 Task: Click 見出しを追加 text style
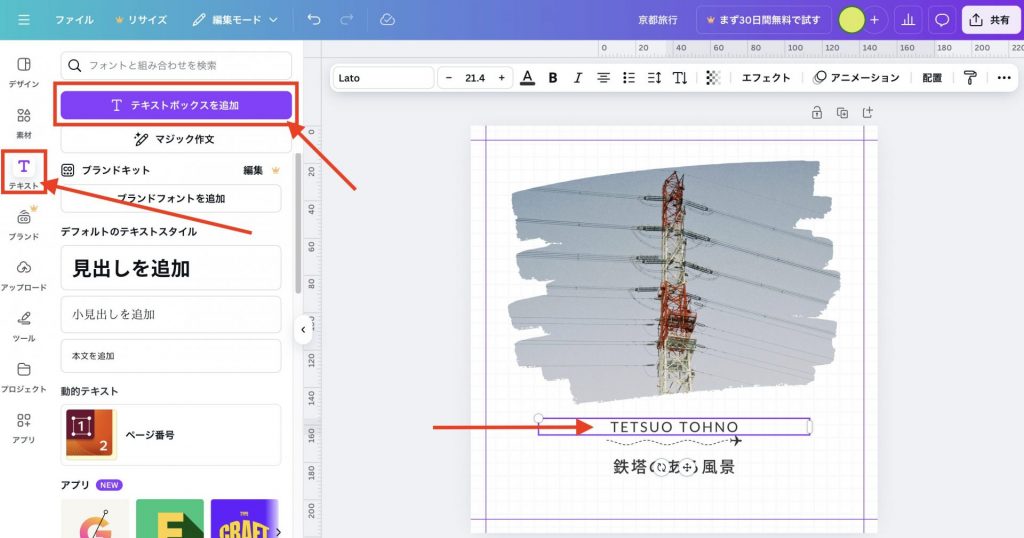coord(171,268)
